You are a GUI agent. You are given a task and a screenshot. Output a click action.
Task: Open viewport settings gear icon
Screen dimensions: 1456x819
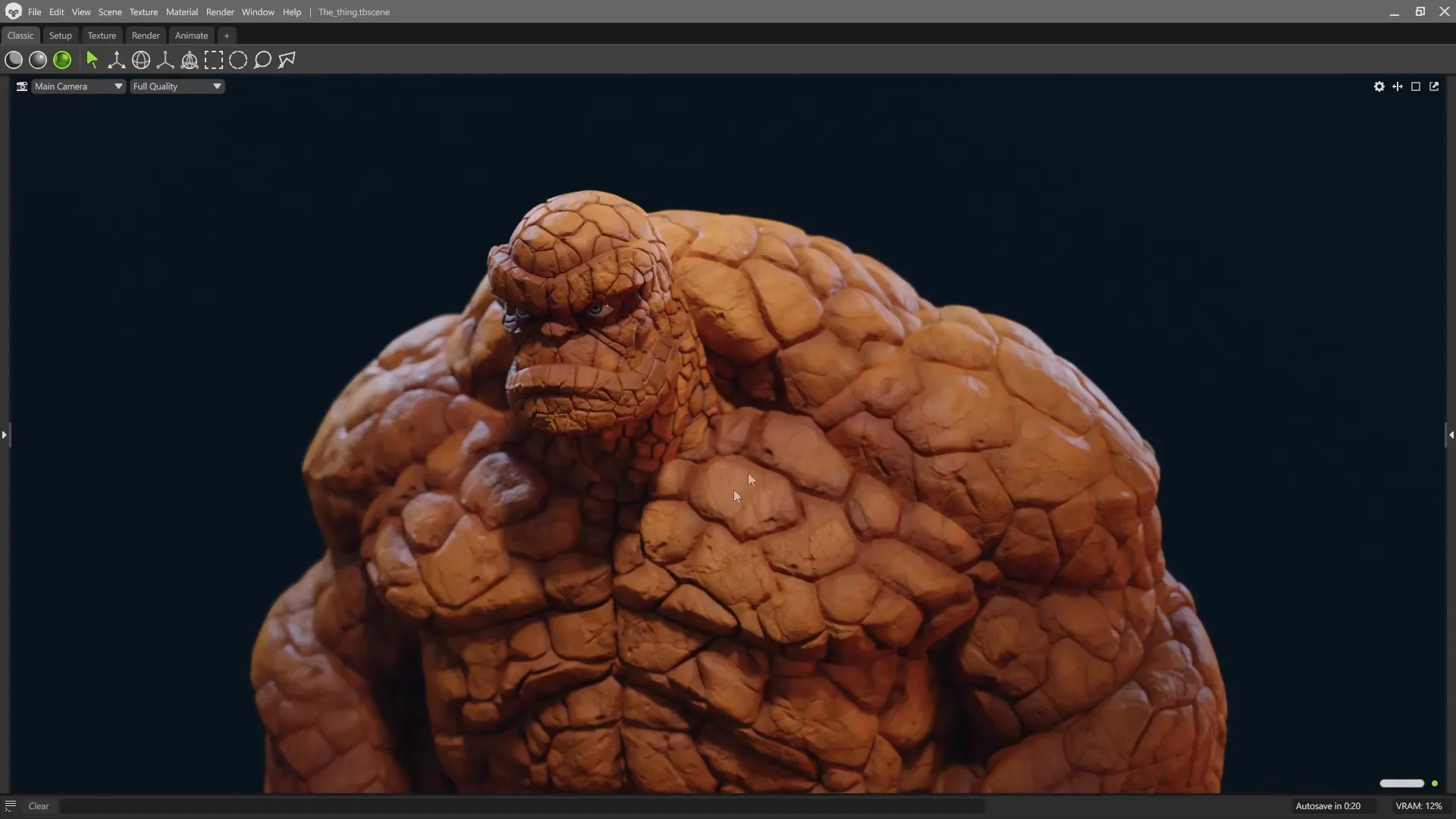tap(1379, 86)
